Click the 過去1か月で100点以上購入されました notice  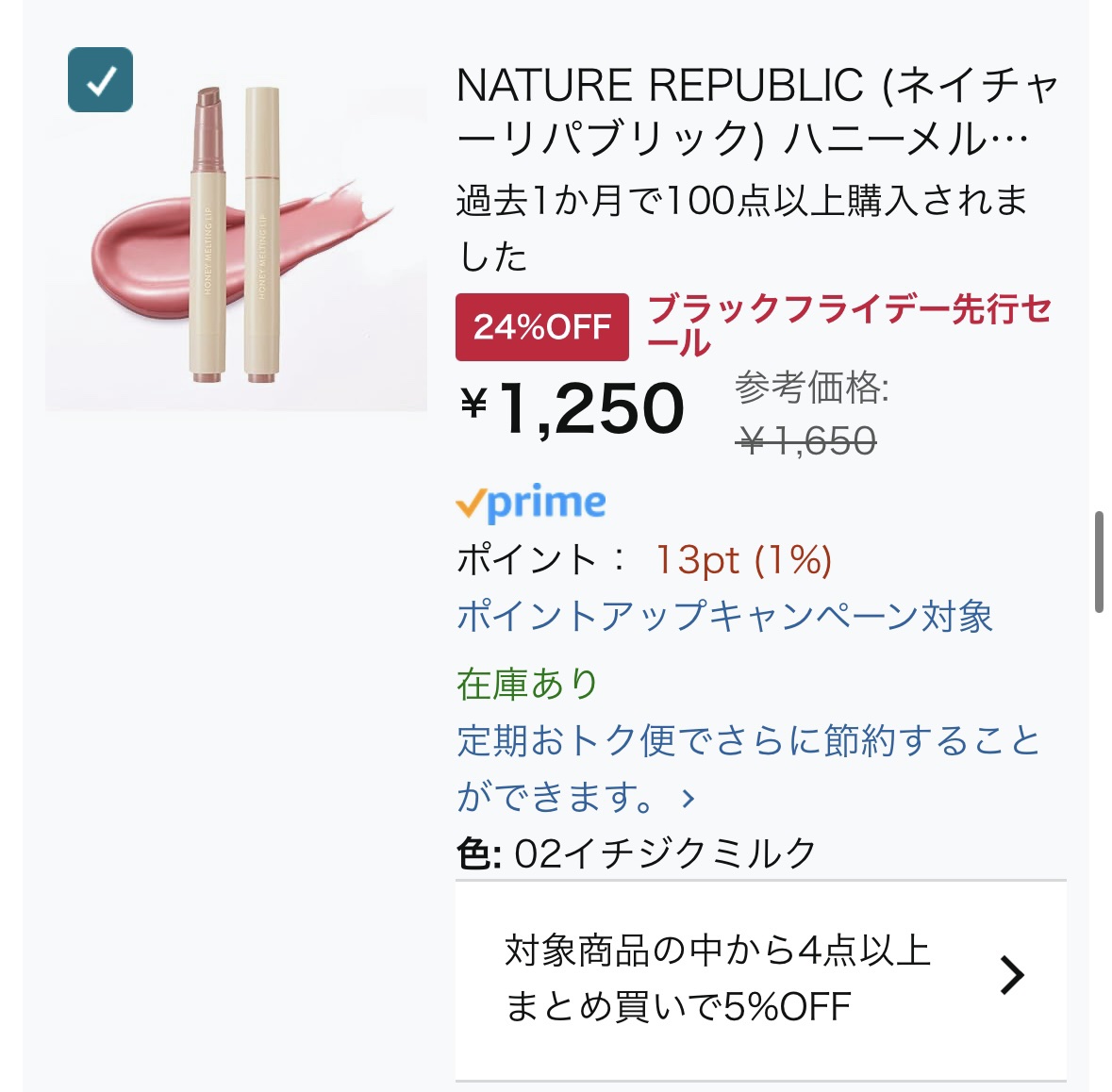pos(741,227)
